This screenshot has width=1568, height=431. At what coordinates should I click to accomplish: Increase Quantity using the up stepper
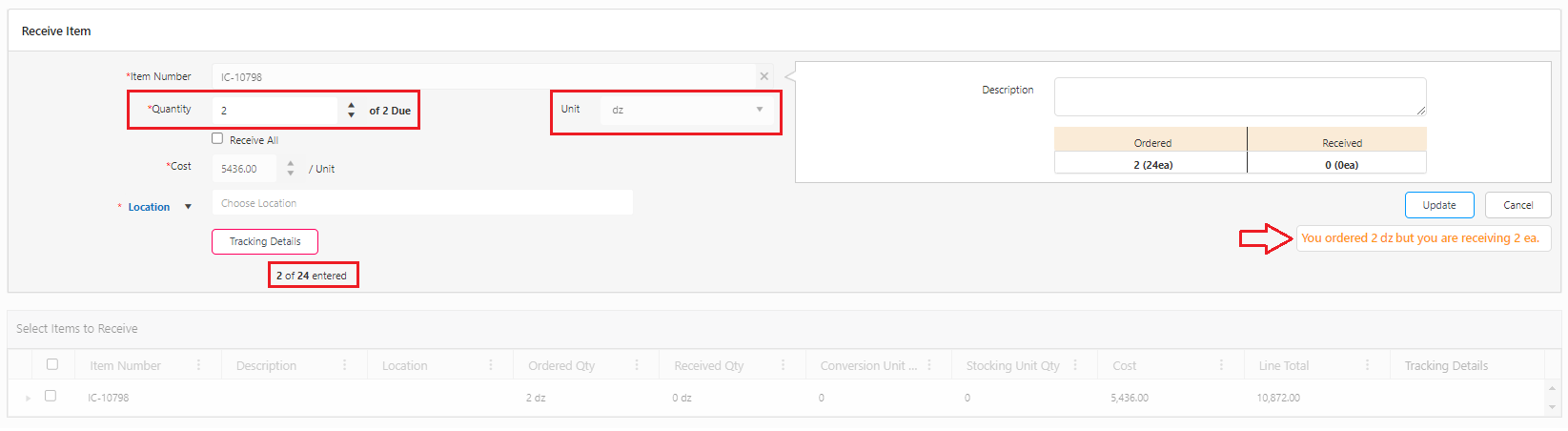[x=351, y=105]
